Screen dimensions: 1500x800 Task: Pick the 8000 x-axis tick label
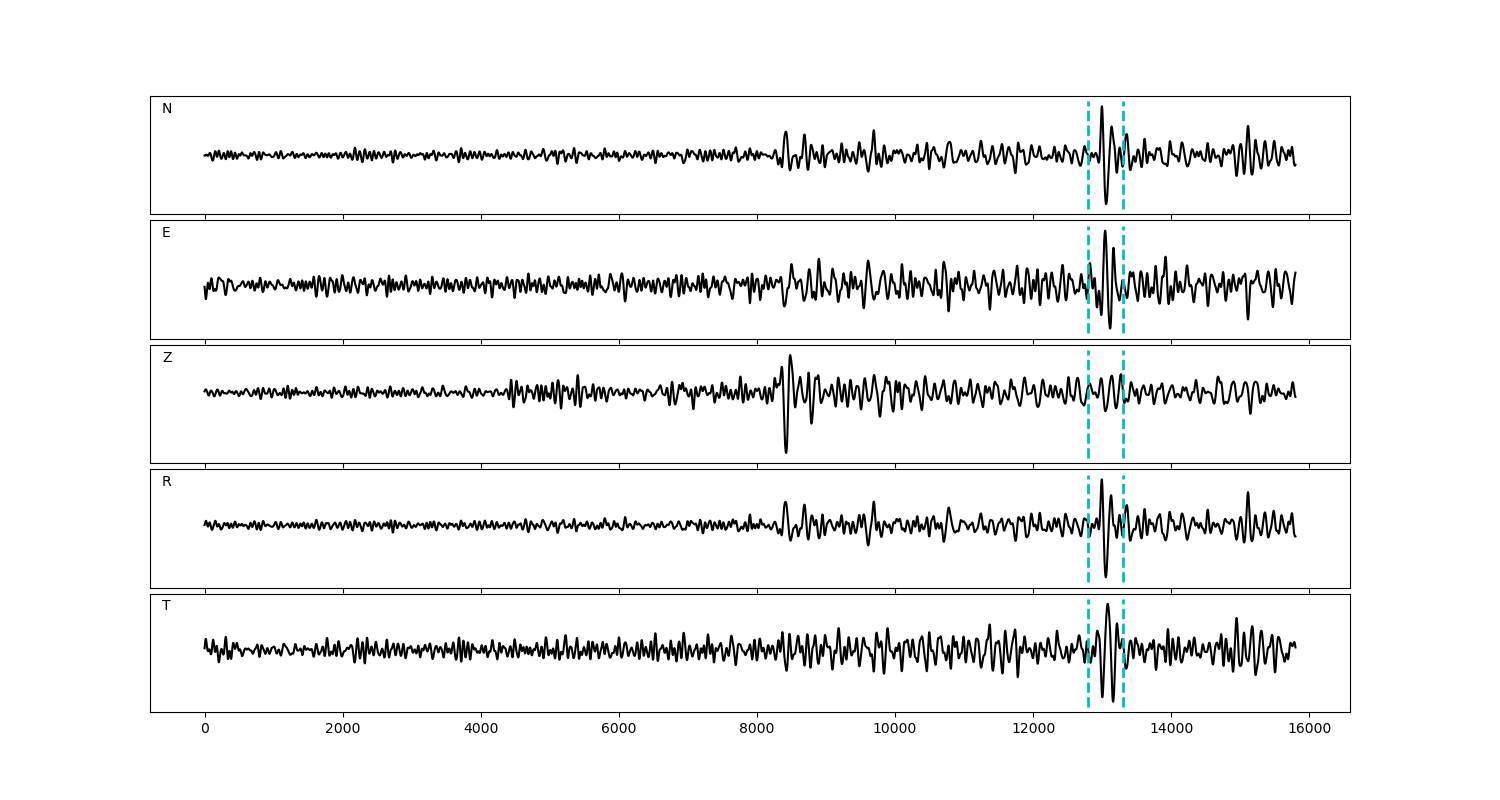point(757,730)
